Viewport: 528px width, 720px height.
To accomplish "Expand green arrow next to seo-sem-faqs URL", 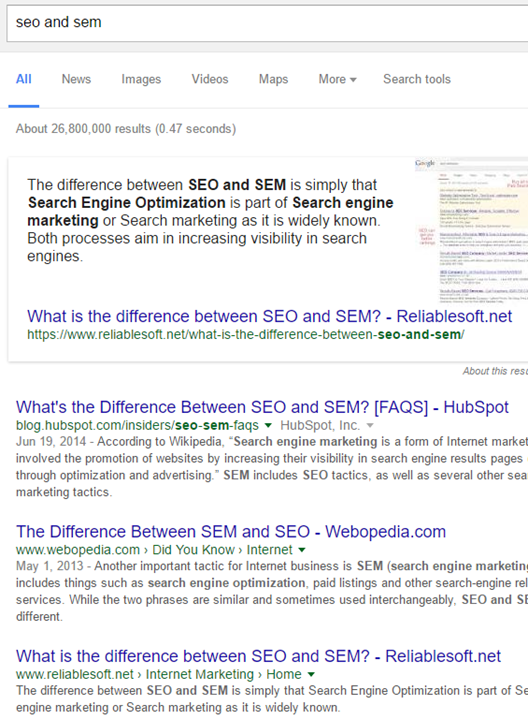I will pyautogui.click(x=269, y=425).
